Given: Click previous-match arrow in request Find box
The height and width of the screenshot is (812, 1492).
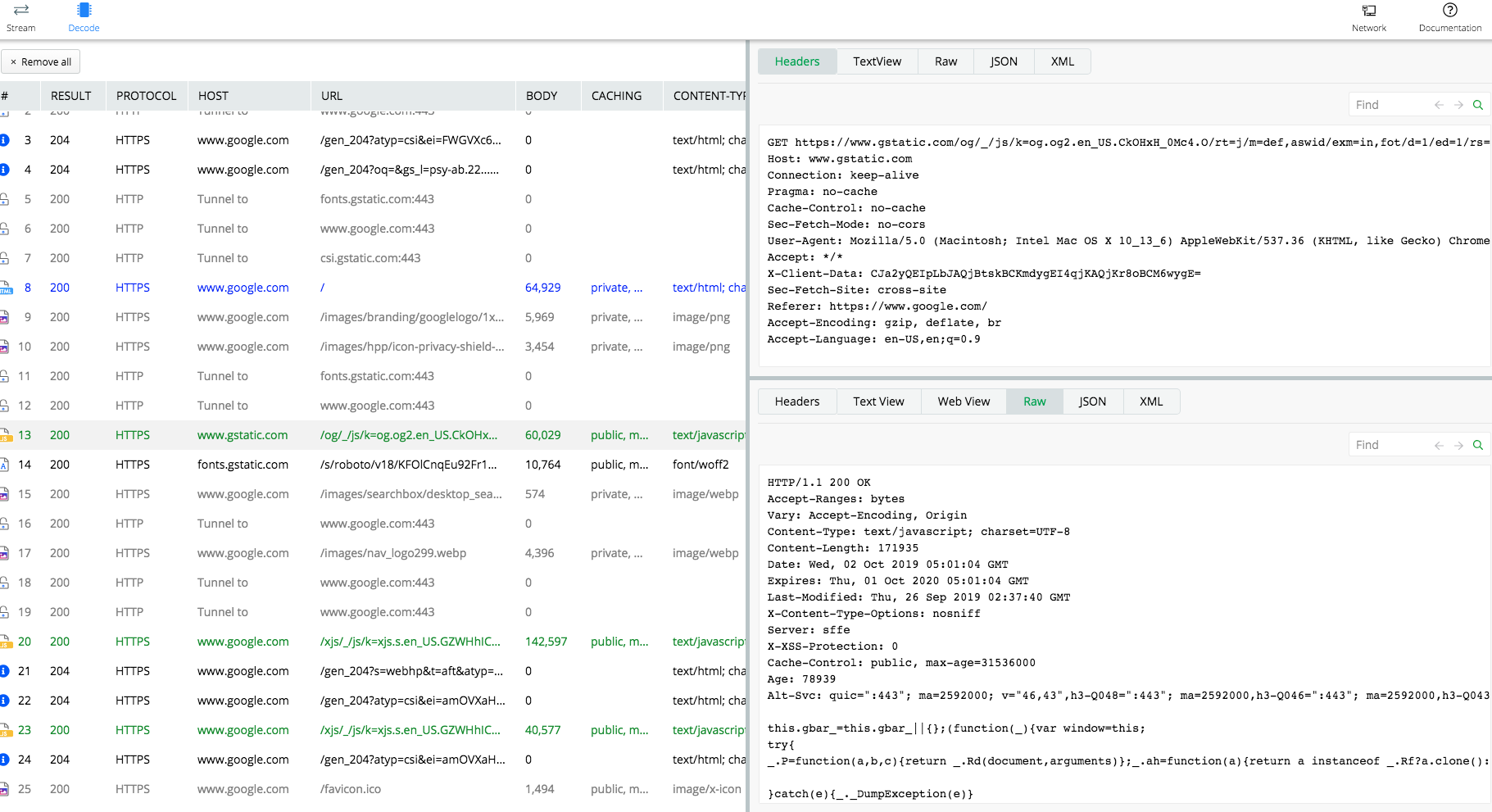Looking at the screenshot, I should (1439, 105).
